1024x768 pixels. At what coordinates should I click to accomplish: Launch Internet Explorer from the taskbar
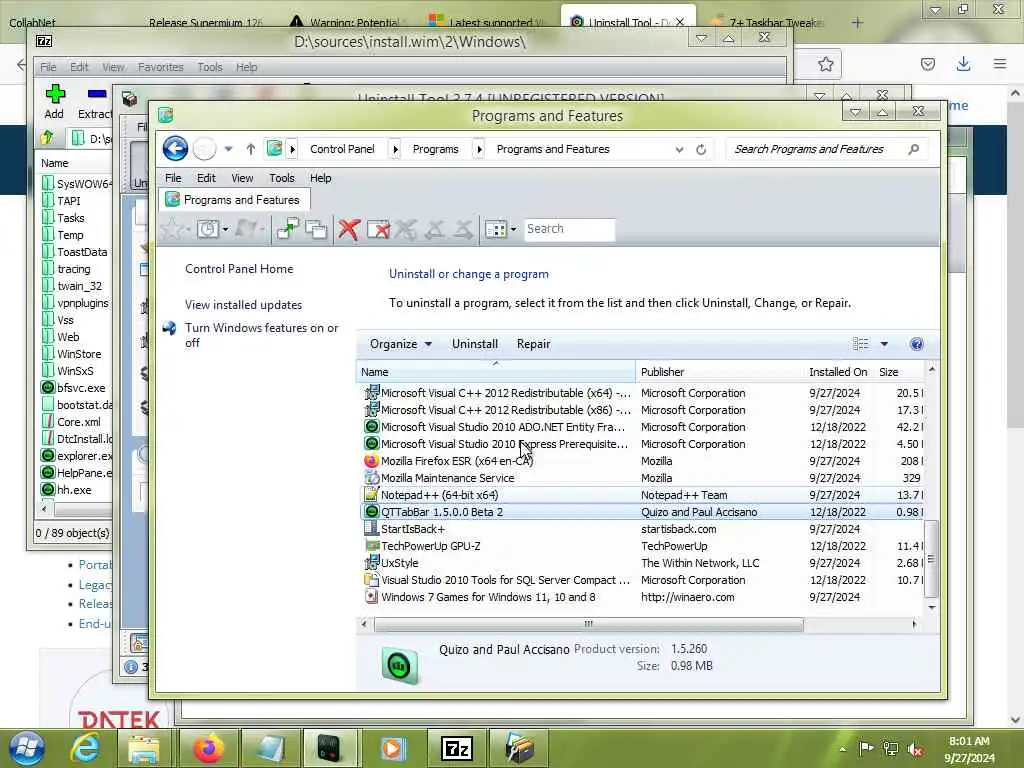(86, 748)
